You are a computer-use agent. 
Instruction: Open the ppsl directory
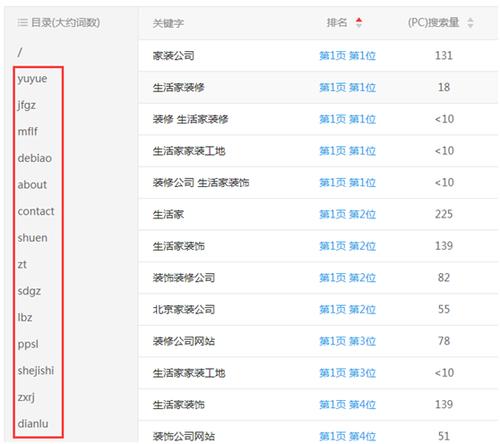pyautogui.click(x=28, y=344)
